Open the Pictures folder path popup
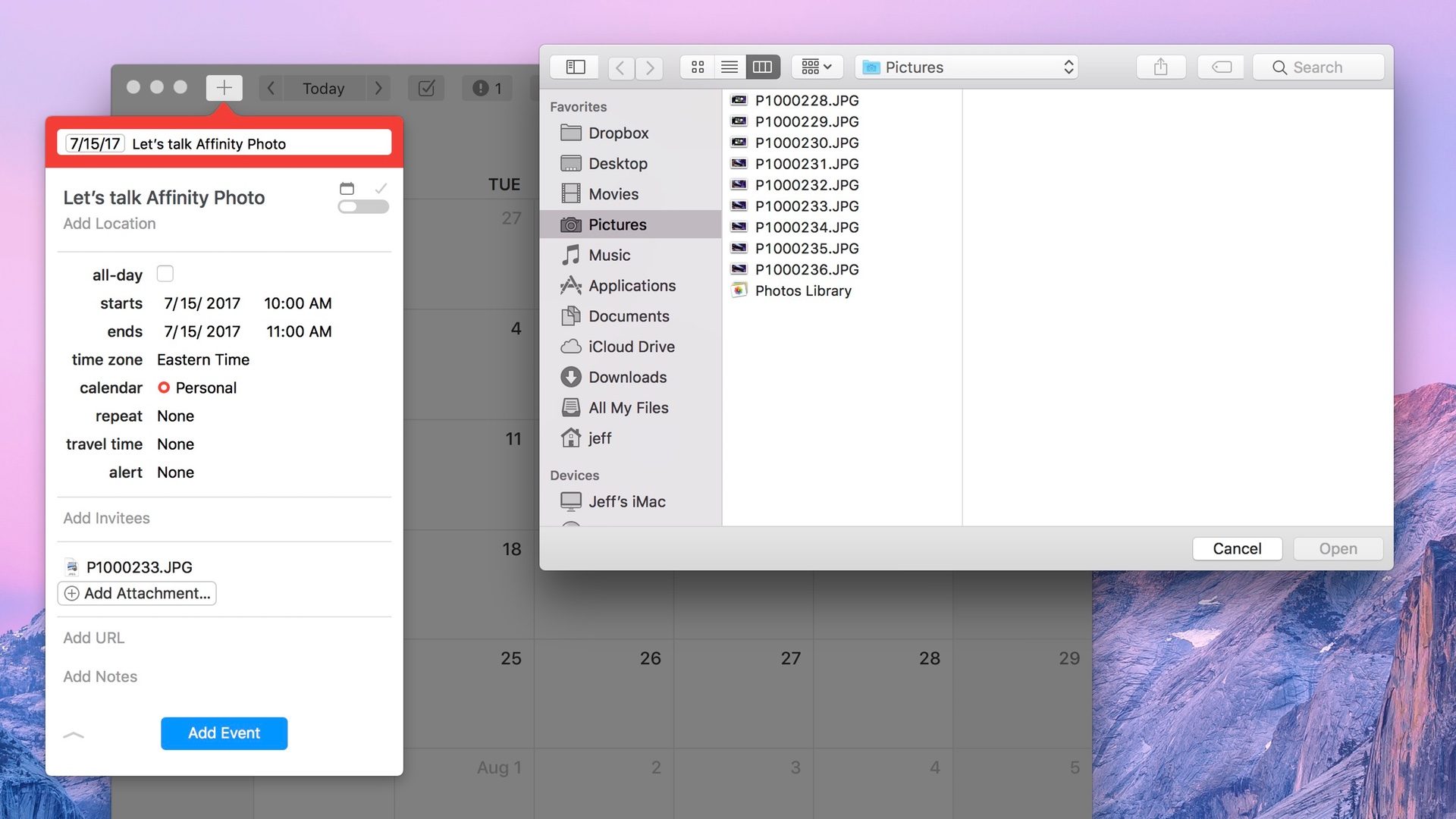 click(967, 67)
